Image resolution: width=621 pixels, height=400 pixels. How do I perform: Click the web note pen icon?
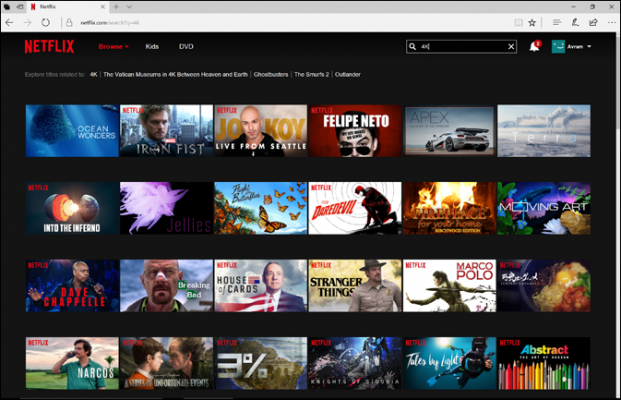(x=575, y=23)
